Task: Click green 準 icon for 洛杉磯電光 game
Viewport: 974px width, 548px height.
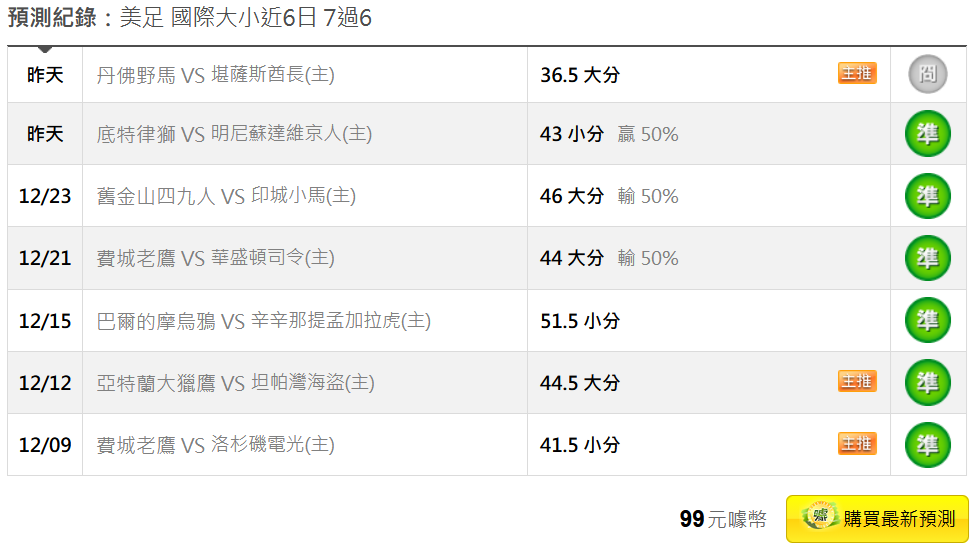Action: (927, 445)
